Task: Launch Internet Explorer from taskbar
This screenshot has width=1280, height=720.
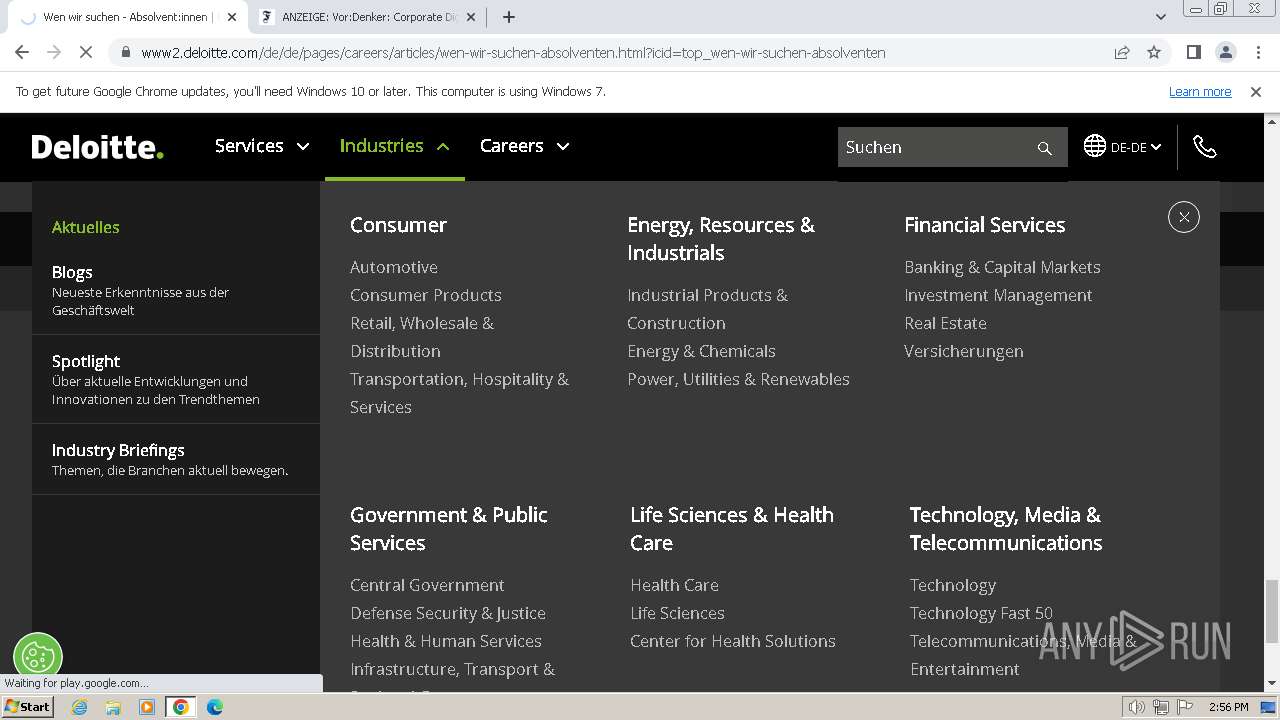Action: (80, 707)
